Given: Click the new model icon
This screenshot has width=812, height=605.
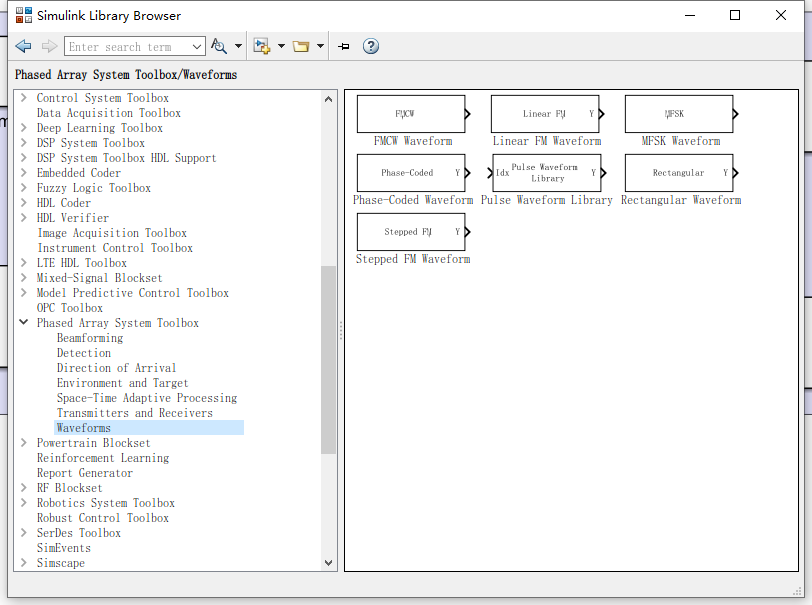Looking at the screenshot, I should pos(262,47).
